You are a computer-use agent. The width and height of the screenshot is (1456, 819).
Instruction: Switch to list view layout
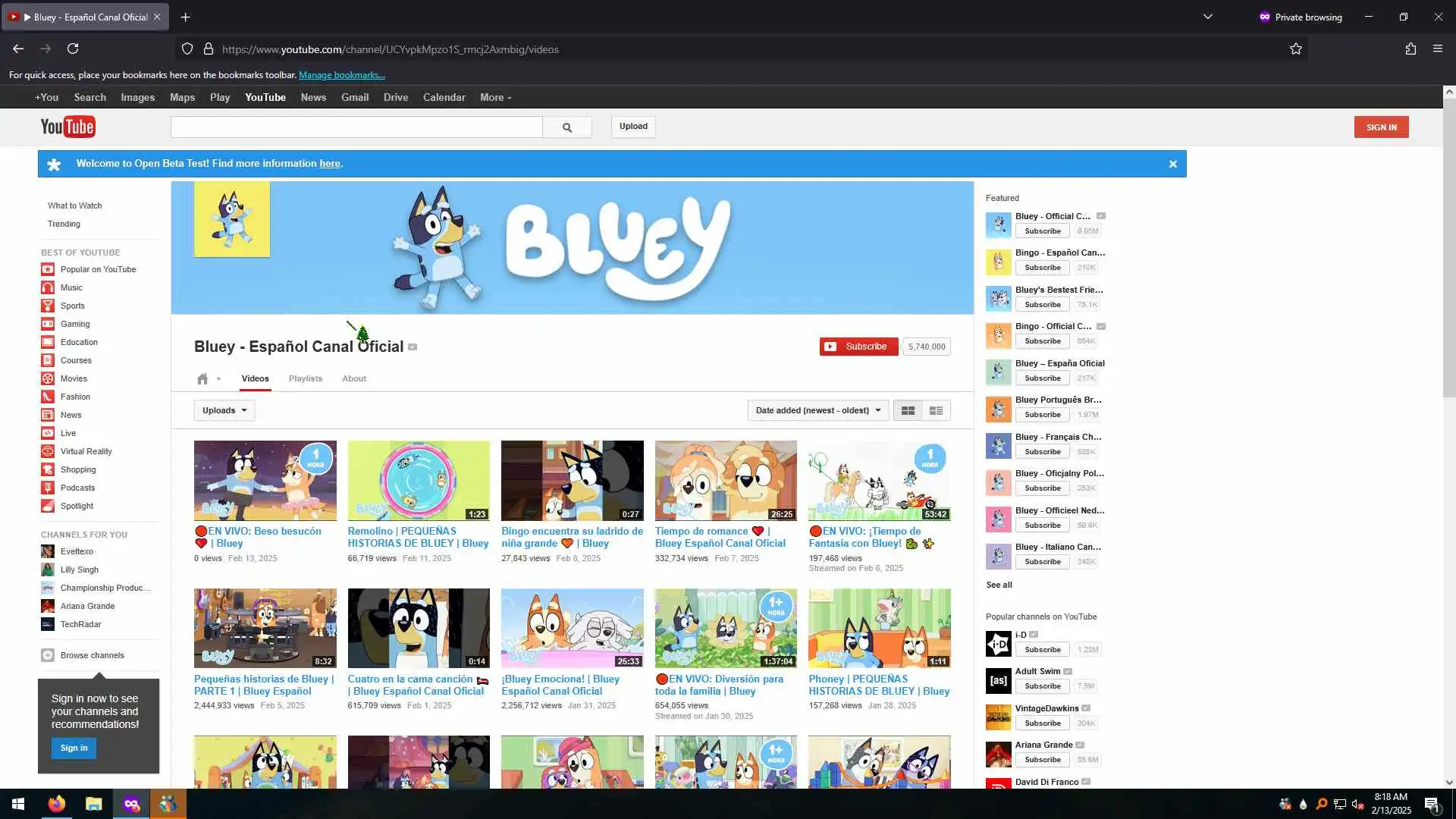pyautogui.click(x=936, y=410)
